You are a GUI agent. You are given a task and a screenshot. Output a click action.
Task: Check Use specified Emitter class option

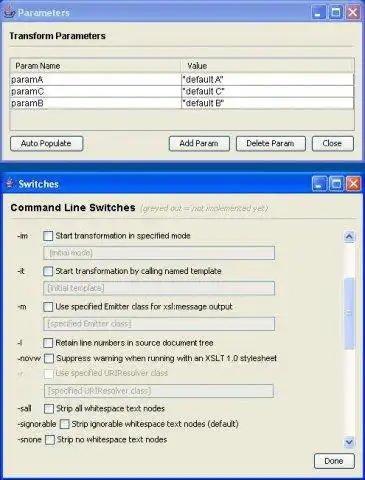tap(48, 307)
